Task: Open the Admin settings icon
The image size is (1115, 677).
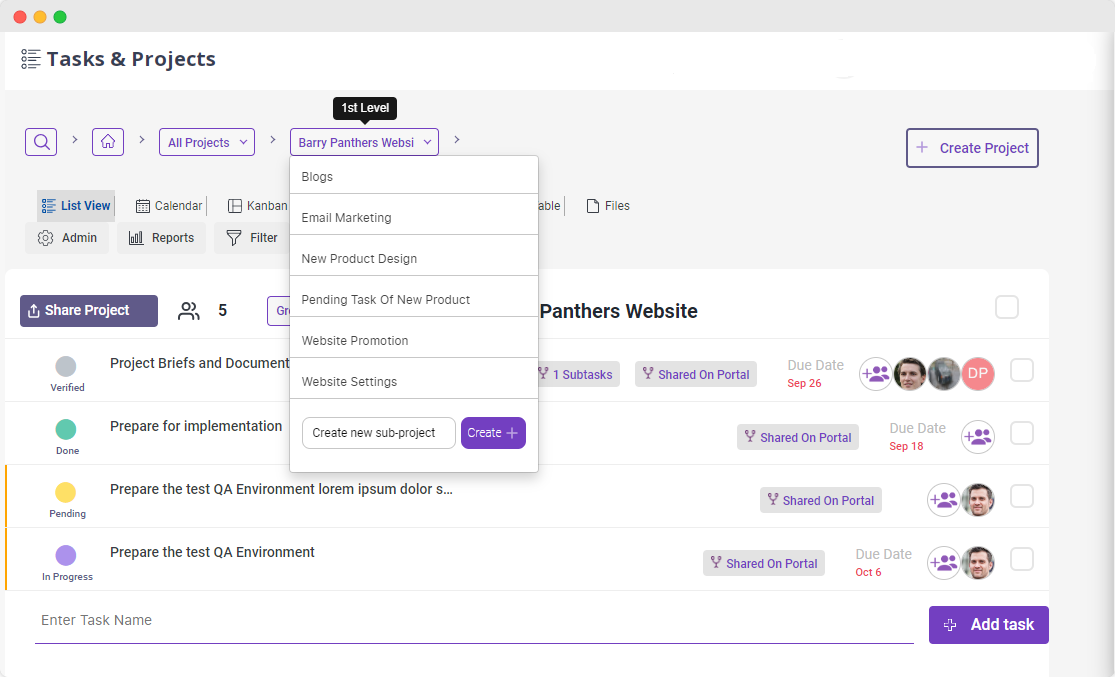Action: [x=45, y=238]
